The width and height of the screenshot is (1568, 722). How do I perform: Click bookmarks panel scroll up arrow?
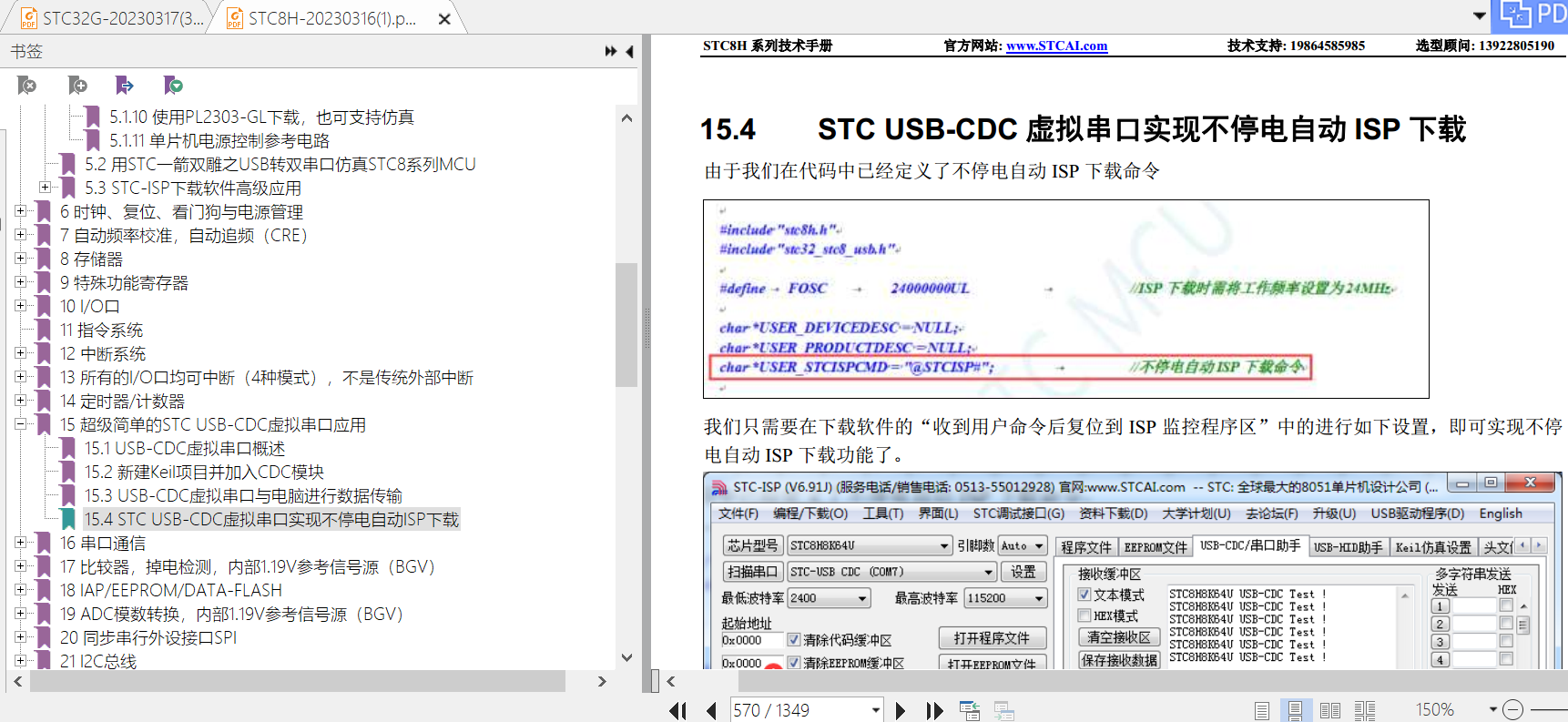coord(626,118)
